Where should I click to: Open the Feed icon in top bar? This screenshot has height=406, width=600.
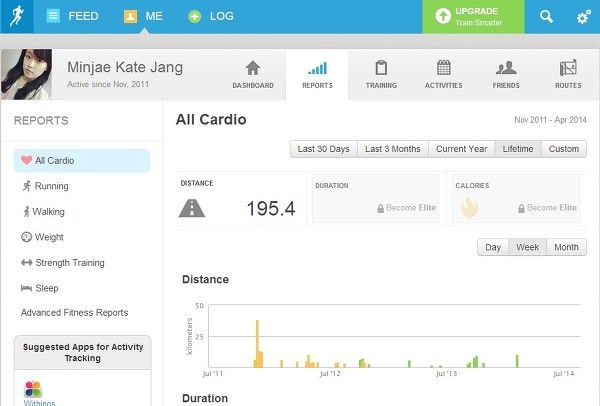tap(53, 16)
